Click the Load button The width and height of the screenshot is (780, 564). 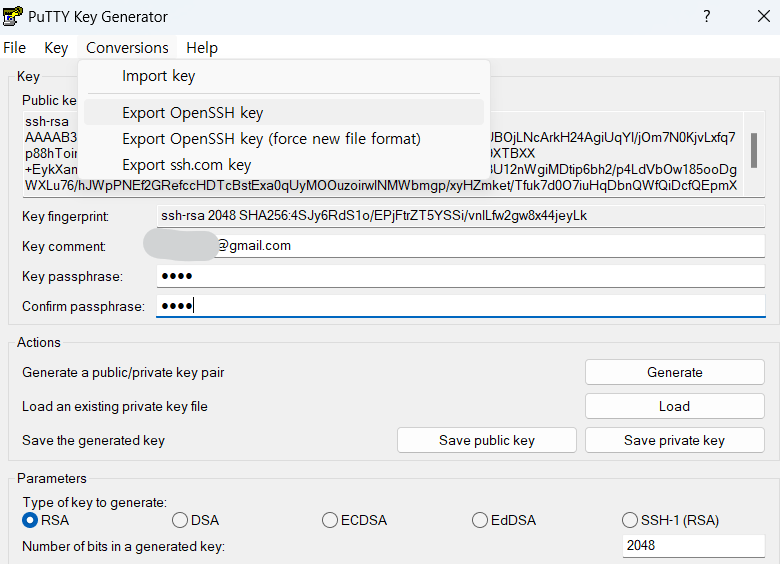click(675, 406)
